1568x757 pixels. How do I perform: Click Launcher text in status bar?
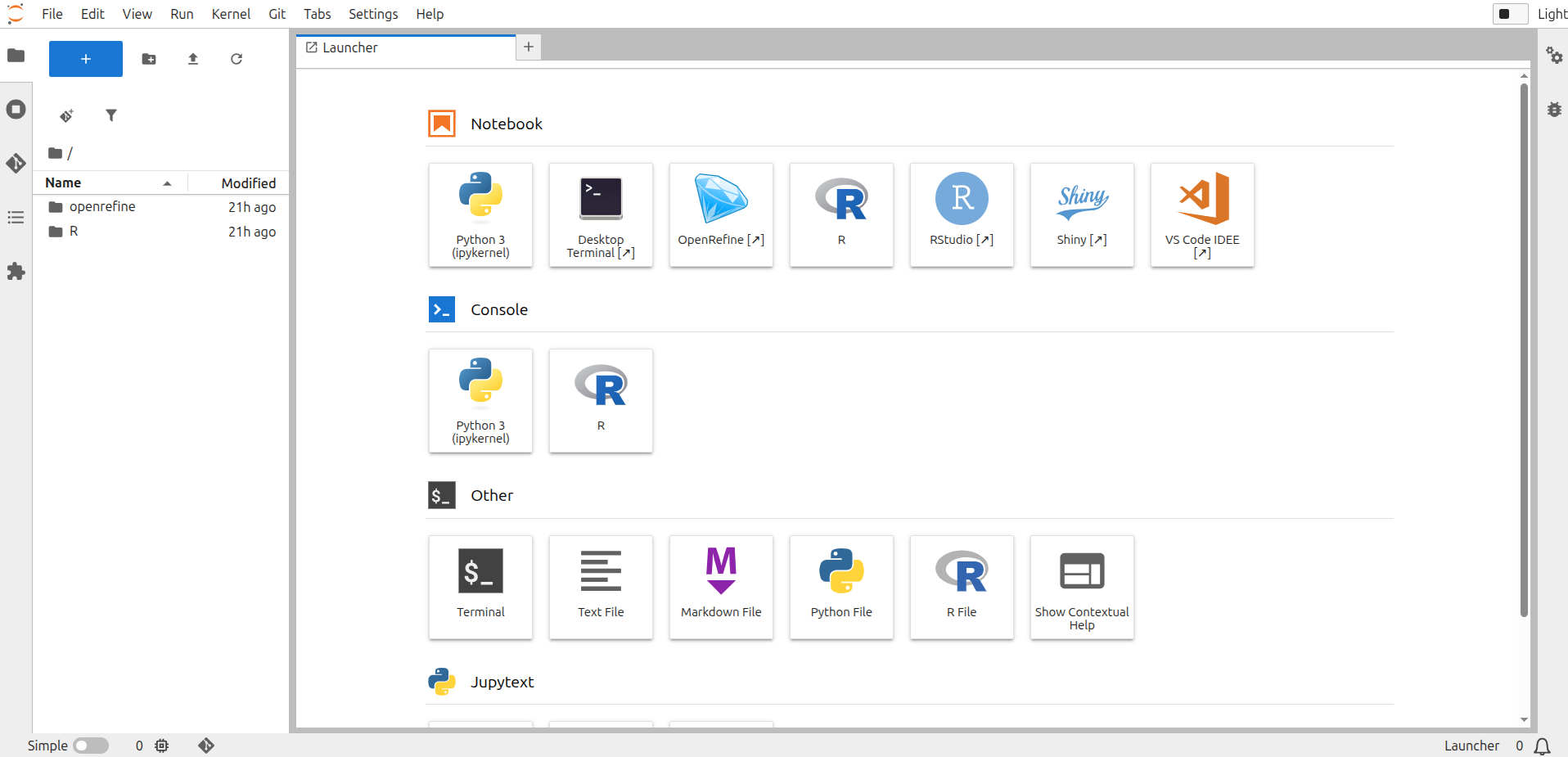tap(1471, 746)
